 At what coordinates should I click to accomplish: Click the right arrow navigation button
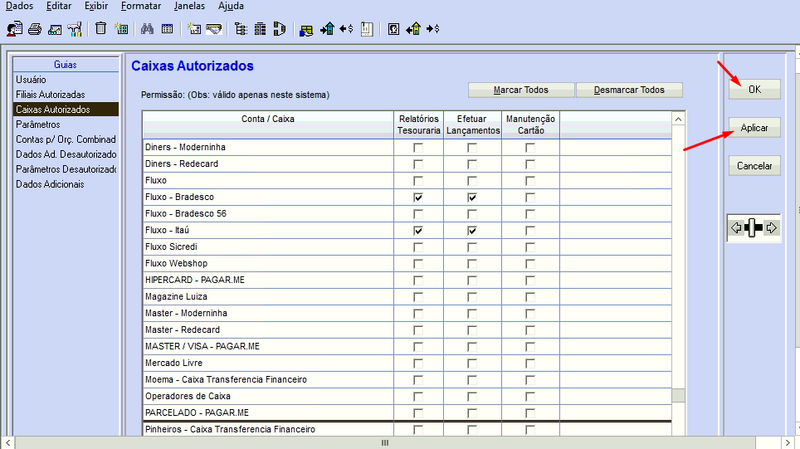771,228
